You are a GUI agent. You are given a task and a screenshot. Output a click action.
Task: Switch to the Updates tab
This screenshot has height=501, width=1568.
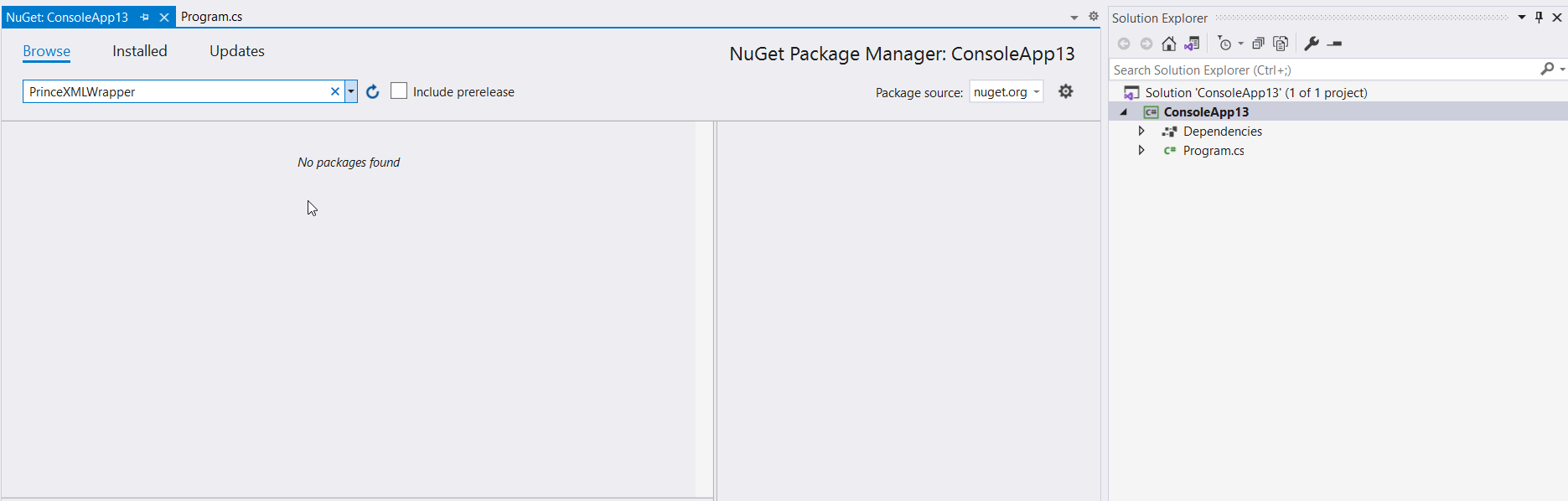coord(237,51)
